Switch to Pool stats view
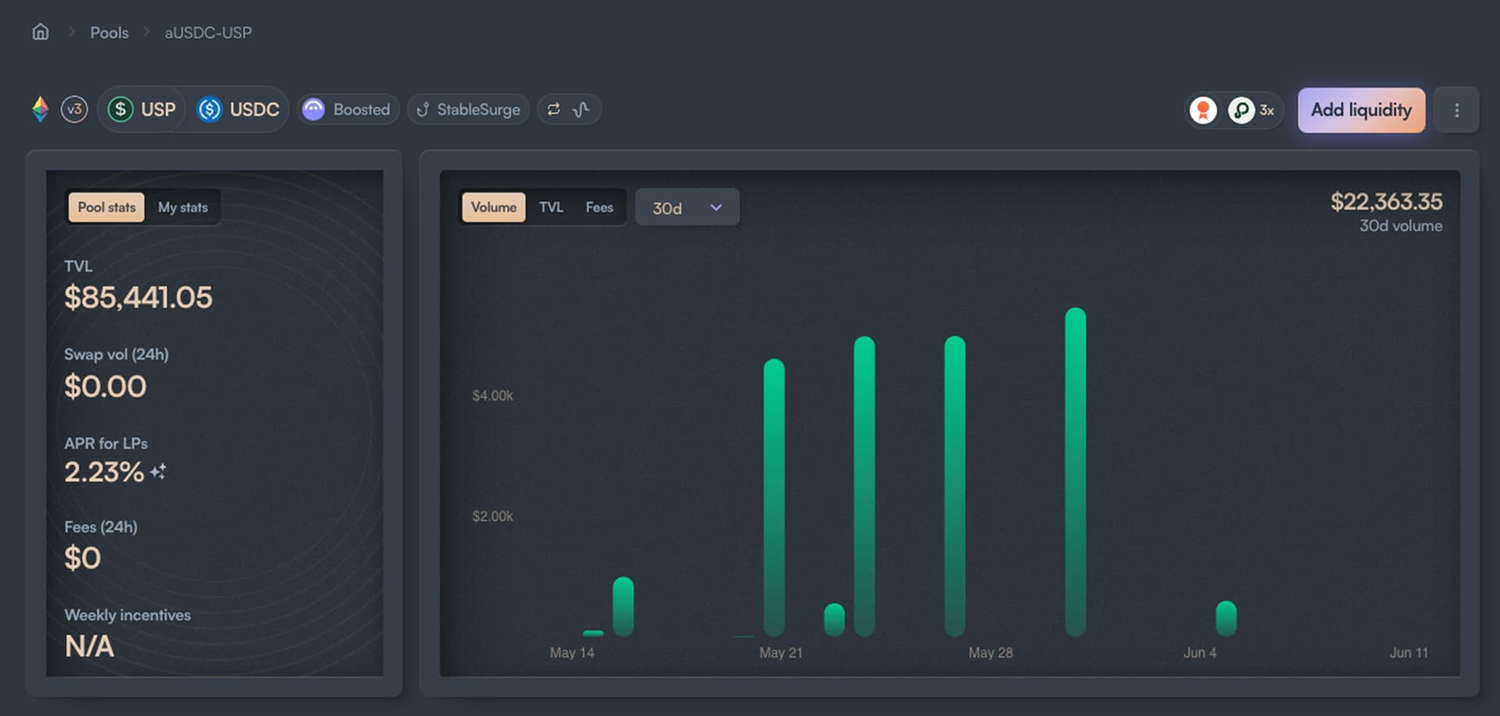1500x716 pixels. (x=106, y=207)
